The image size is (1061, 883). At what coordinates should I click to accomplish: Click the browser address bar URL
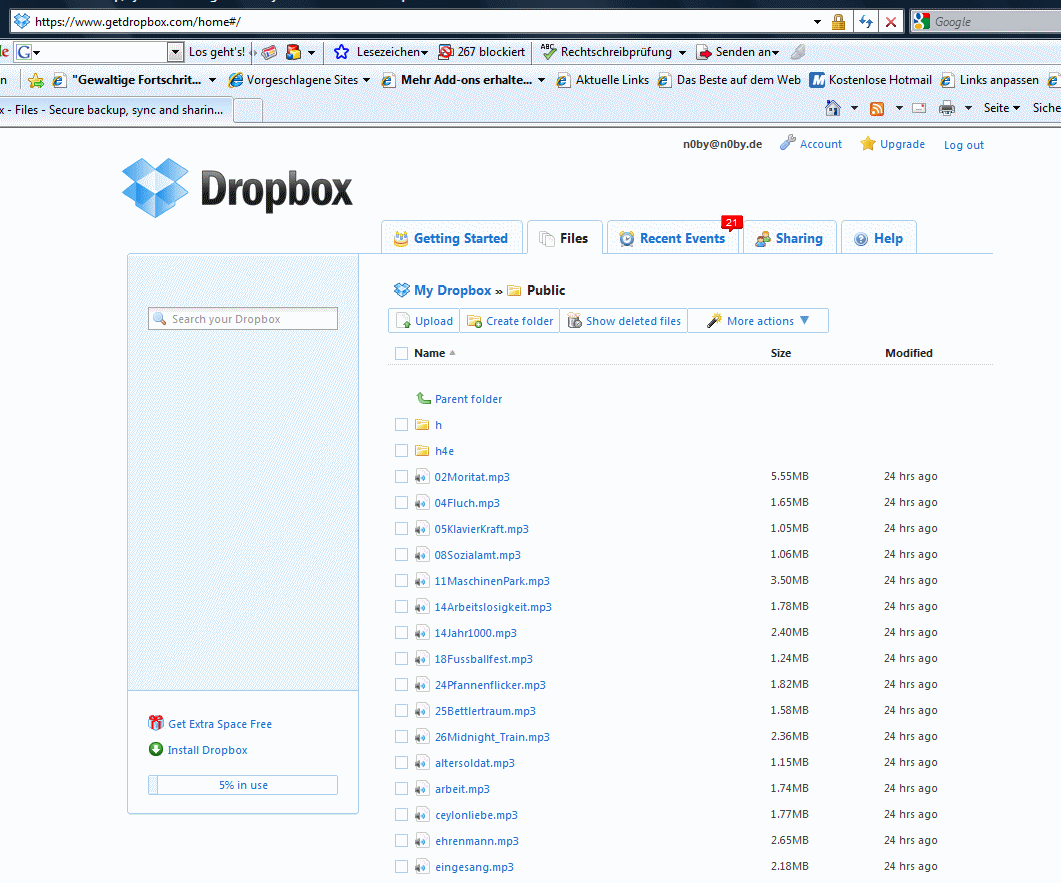point(137,22)
